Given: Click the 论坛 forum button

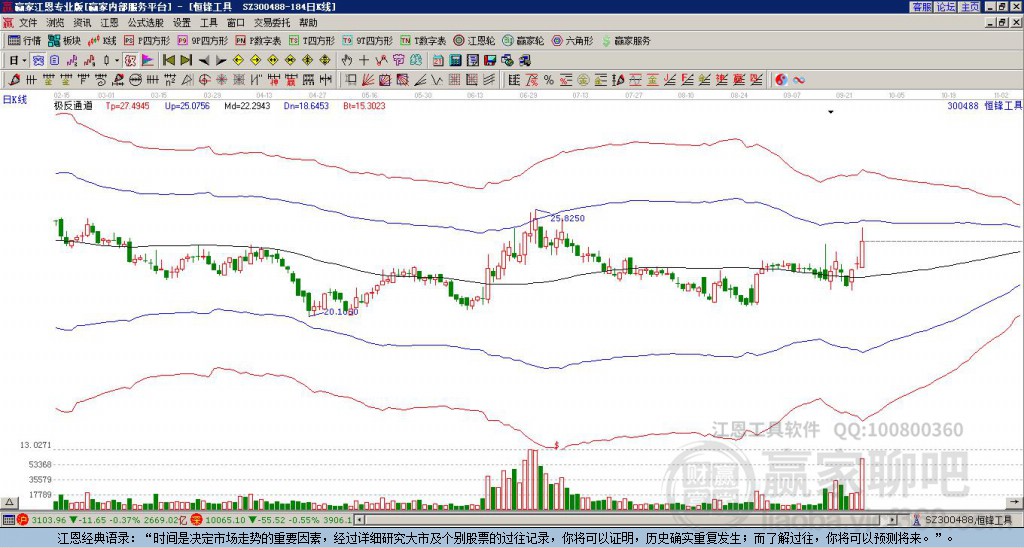Looking at the screenshot, I should (946, 7).
